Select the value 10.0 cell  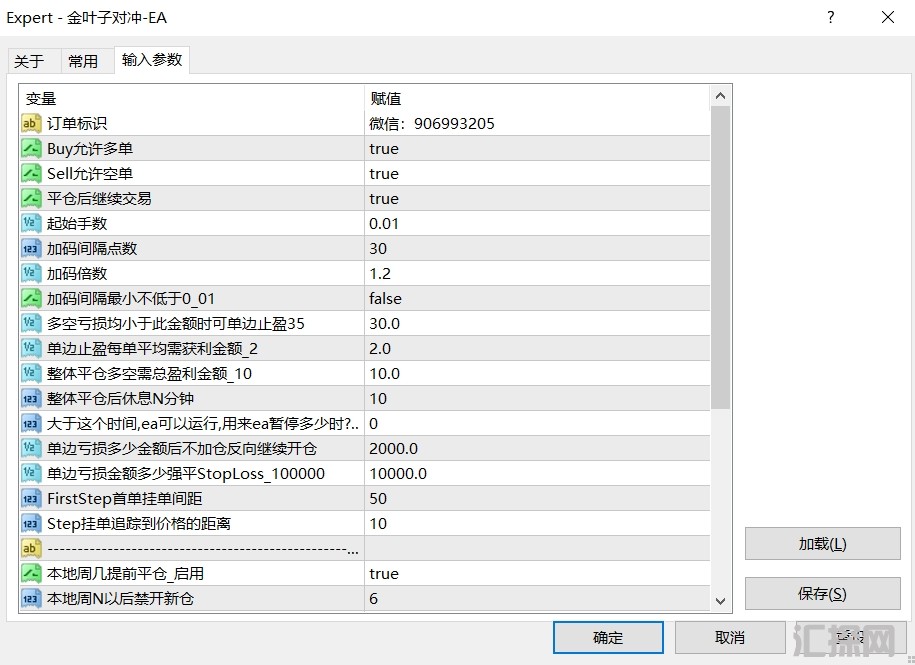coord(537,373)
